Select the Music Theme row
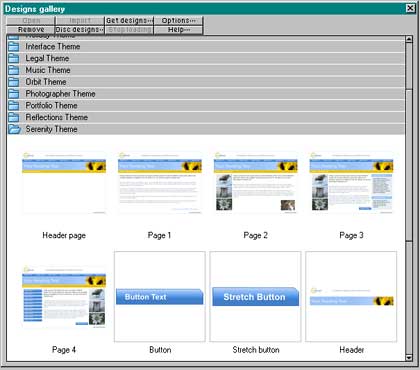Image resolution: width=420 pixels, height=370 pixels. pos(206,70)
